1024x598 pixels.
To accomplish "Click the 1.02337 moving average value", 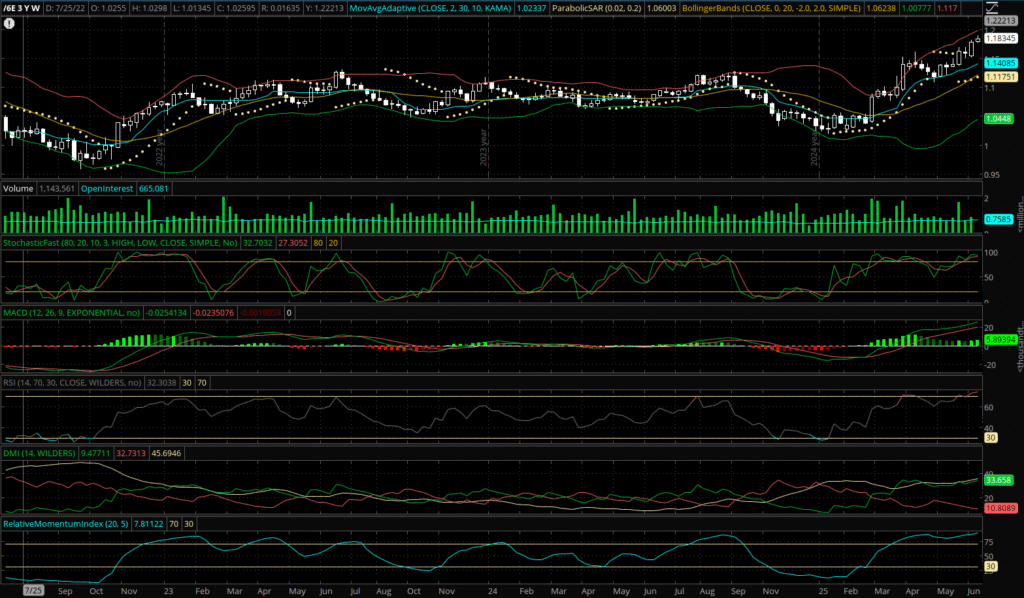I will pos(531,8).
